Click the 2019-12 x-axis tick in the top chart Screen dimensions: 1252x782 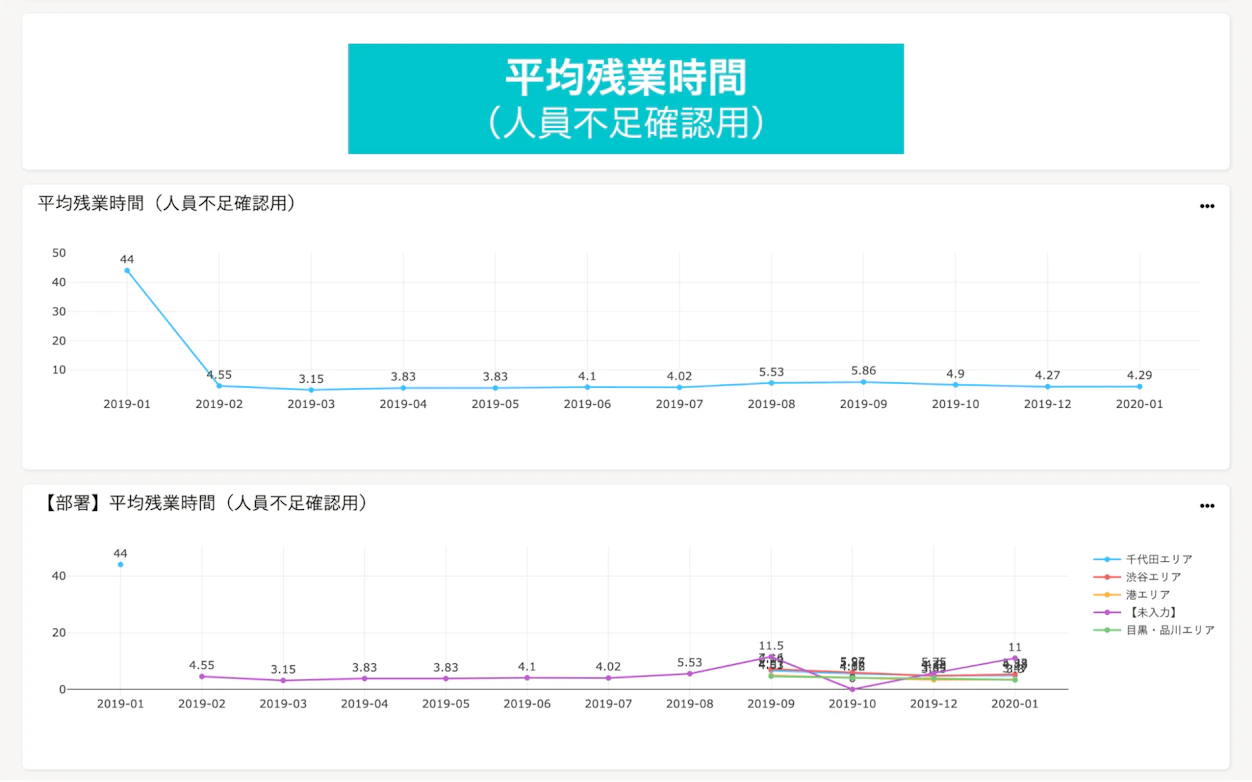(x=1047, y=404)
